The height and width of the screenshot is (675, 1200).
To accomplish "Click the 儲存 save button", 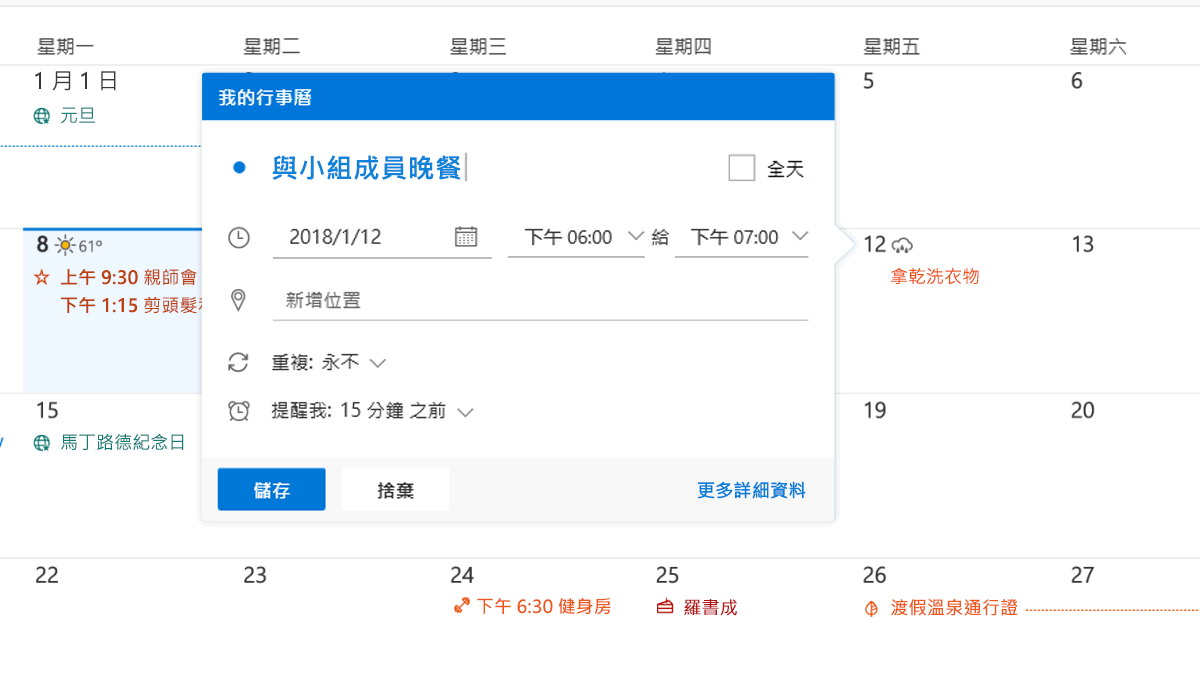I will (x=272, y=490).
